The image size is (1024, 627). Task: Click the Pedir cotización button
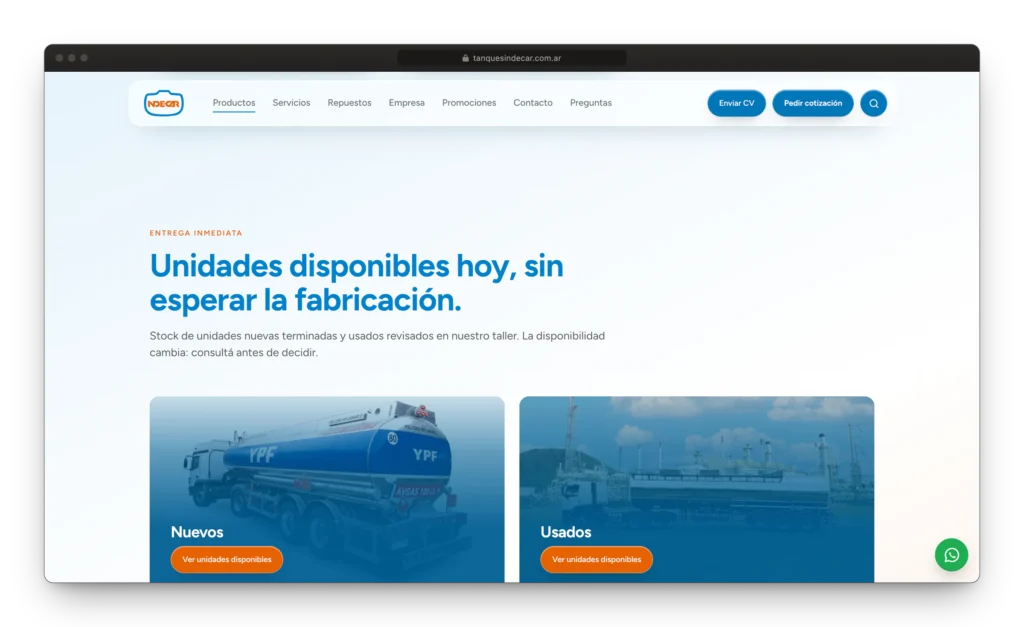[x=812, y=103]
